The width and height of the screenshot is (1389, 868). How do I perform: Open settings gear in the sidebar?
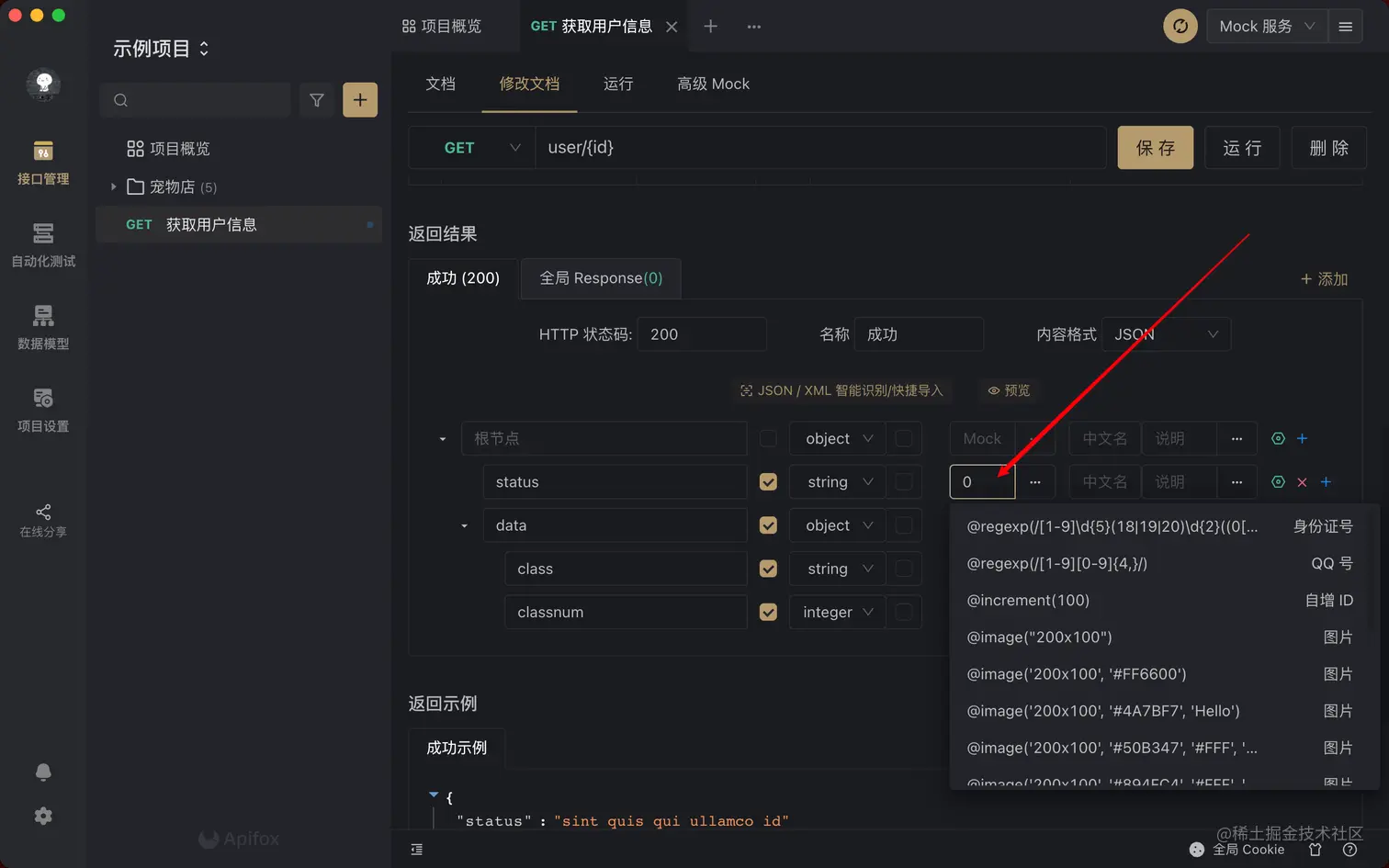click(x=43, y=817)
